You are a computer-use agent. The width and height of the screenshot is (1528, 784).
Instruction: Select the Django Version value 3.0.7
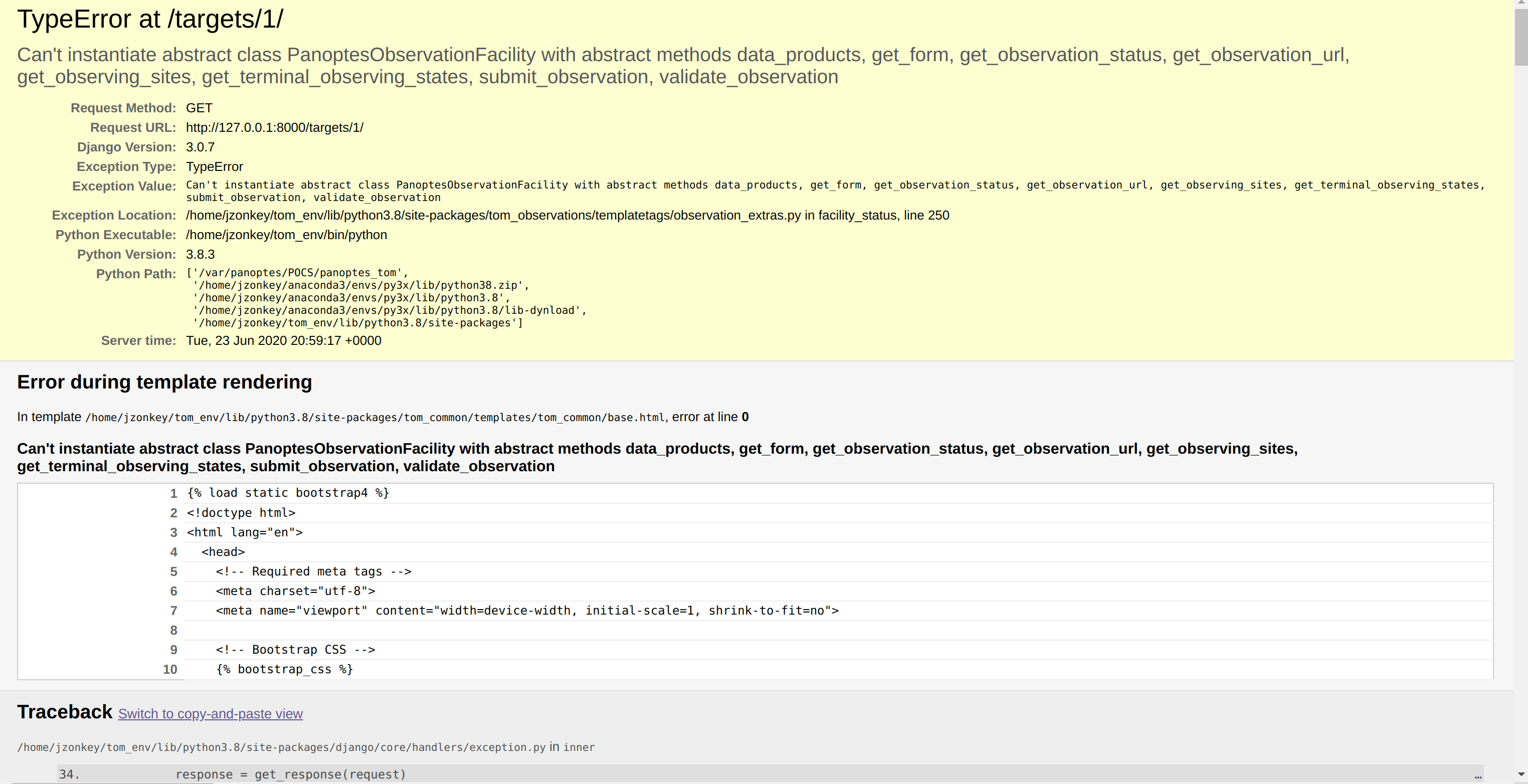[200, 147]
